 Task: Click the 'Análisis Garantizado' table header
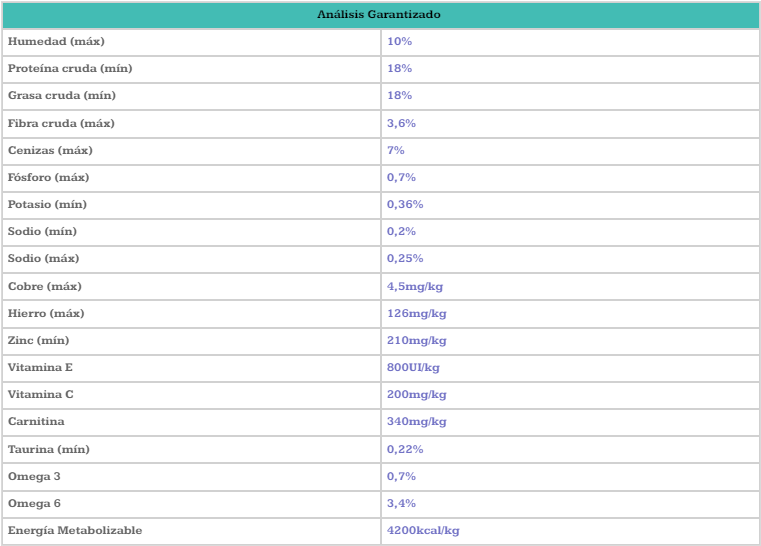pyautogui.click(x=380, y=15)
